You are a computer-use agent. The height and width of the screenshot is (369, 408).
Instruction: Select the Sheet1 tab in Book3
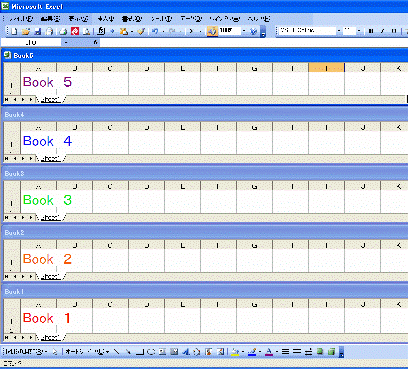pos(51,217)
